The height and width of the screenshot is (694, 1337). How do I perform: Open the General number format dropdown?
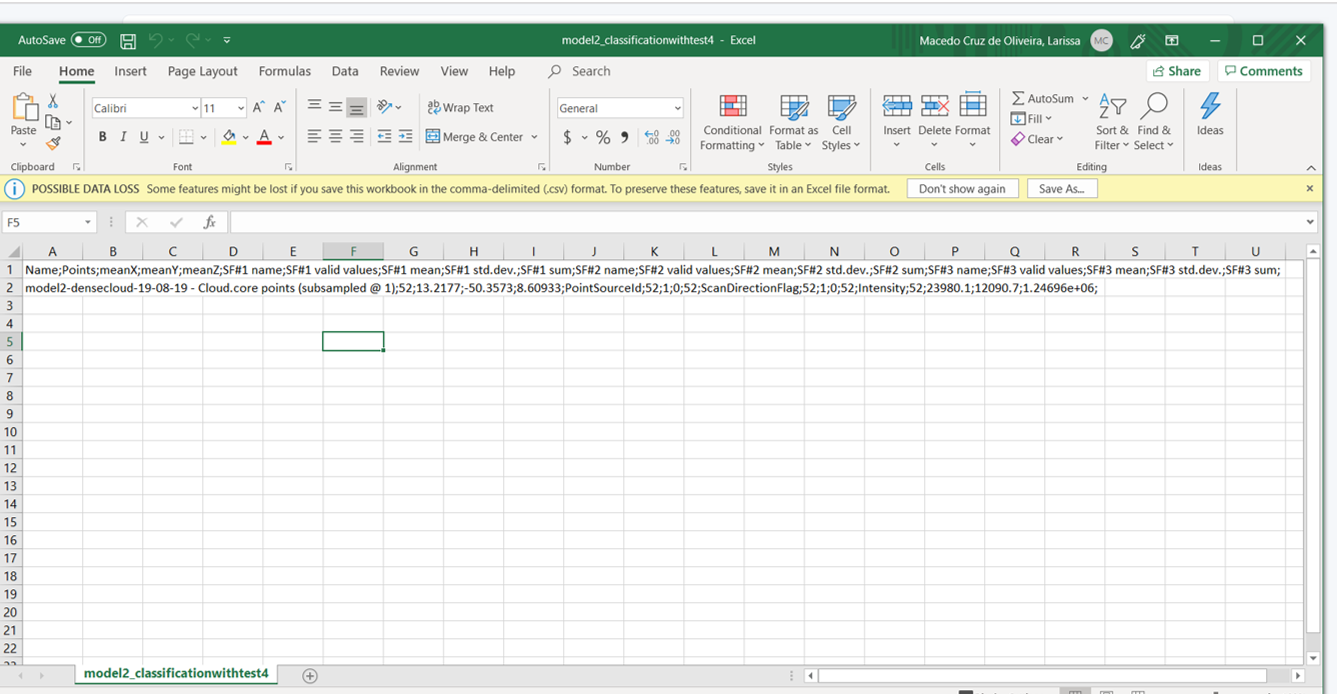point(677,108)
